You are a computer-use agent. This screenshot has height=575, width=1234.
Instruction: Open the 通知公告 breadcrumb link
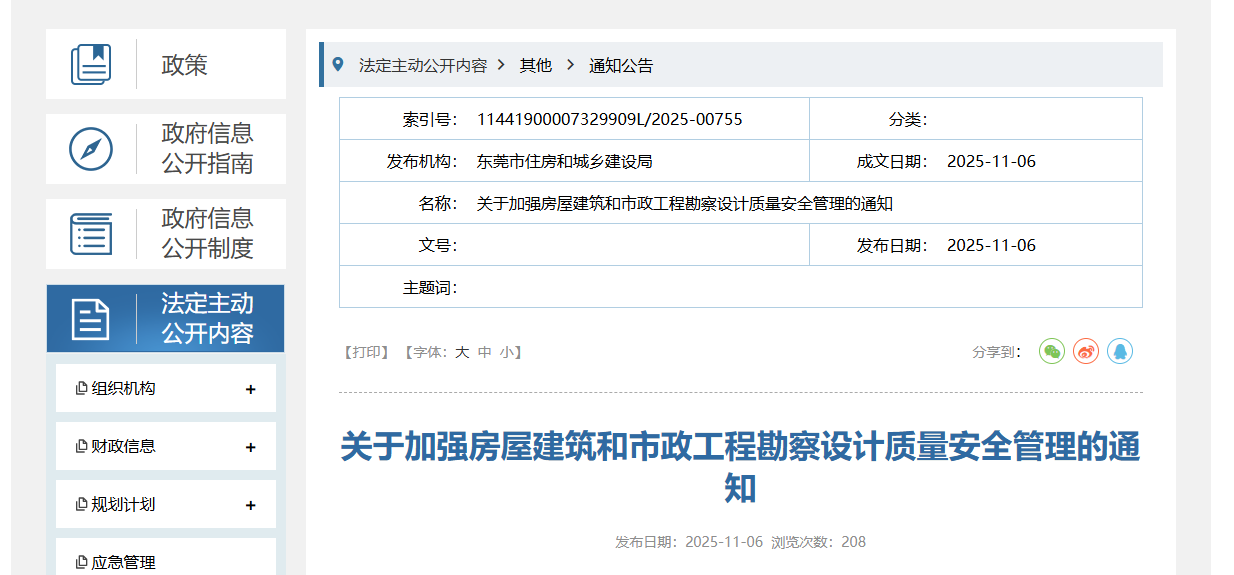click(621, 66)
